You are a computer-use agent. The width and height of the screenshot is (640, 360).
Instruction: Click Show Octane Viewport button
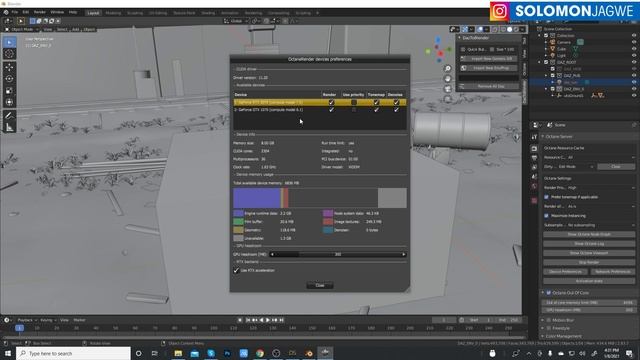589,253
